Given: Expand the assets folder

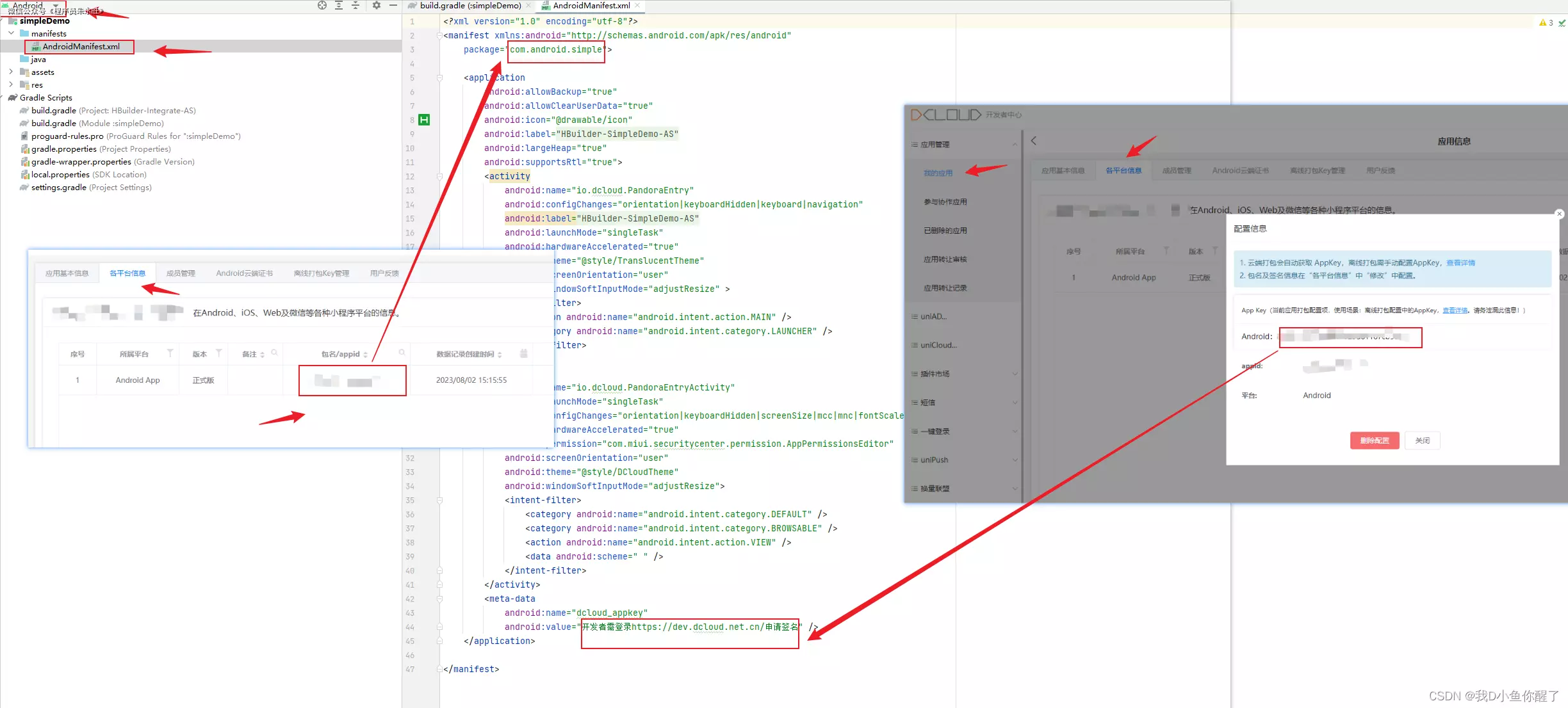Looking at the screenshot, I should click(x=11, y=72).
